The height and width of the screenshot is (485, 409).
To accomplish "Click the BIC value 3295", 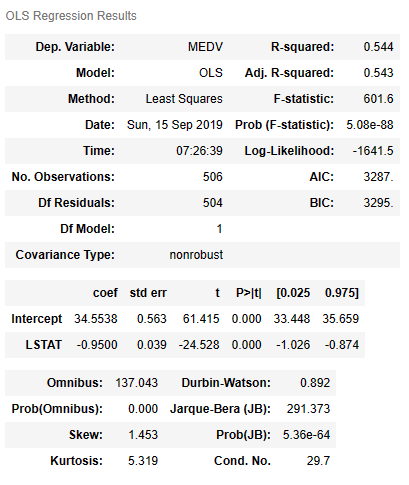I will (x=378, y=203).
